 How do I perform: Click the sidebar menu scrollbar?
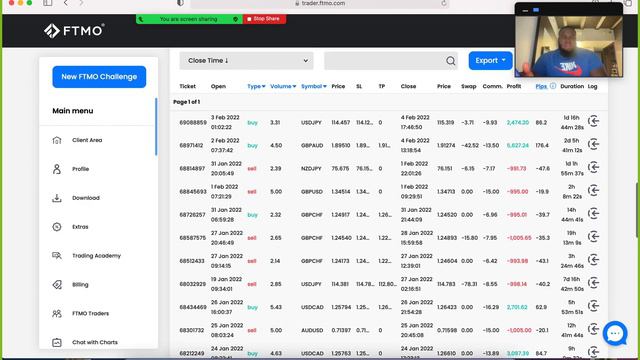pos(156,127)
